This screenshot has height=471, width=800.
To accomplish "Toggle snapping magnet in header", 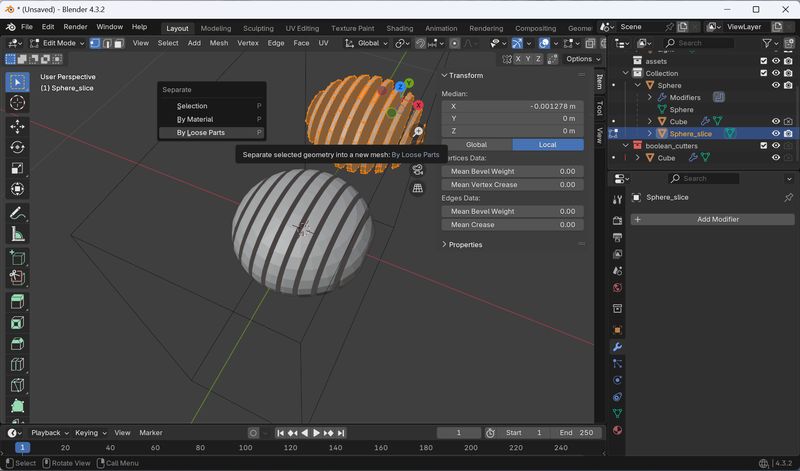I will [420, 43].
